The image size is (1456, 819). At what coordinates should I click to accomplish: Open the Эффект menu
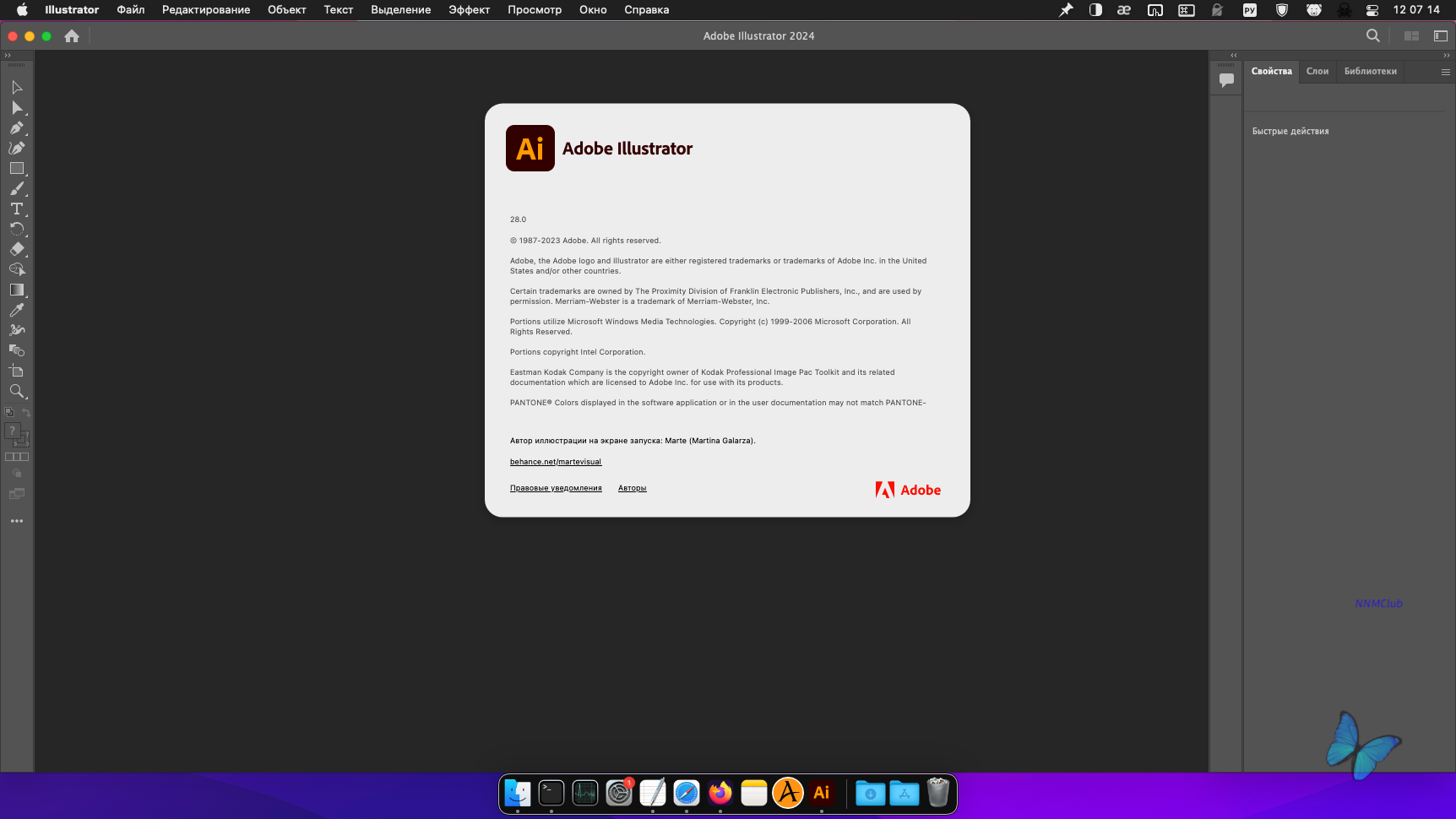tap(469, 10)
